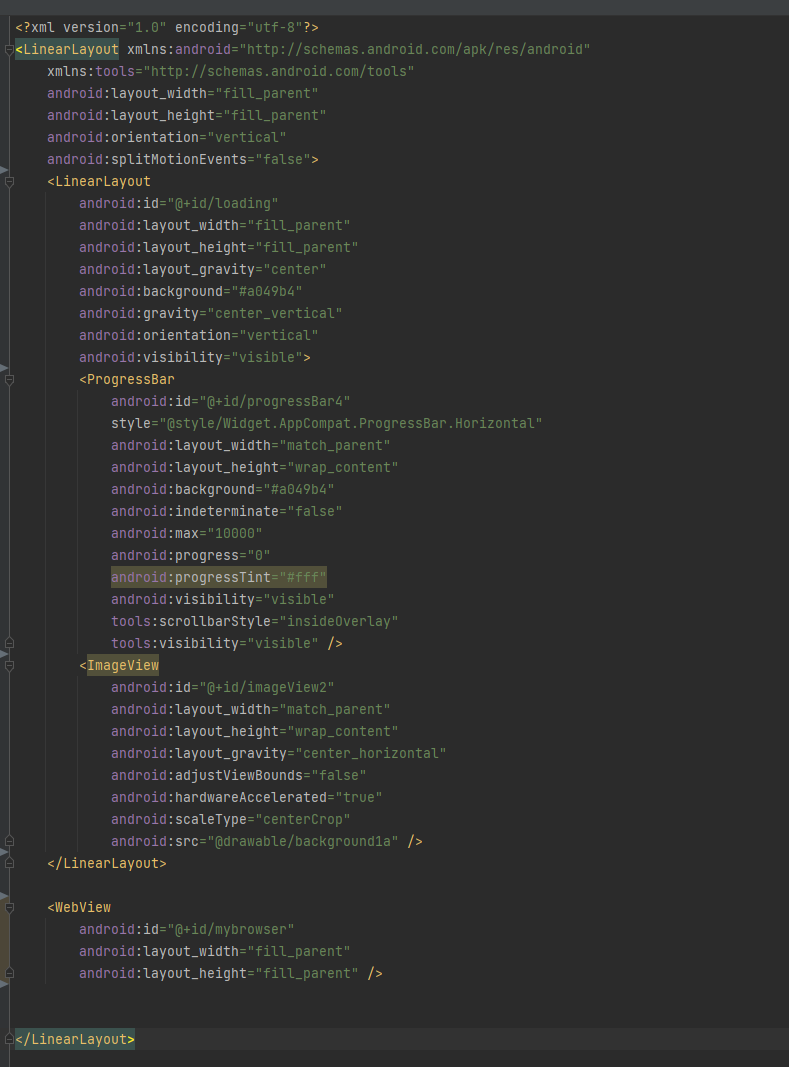This screenshot has height=1067, width=789.
Task: Collapse the nested LinearLayout opening tag fold marker
Action: click(x=9, y=182)
